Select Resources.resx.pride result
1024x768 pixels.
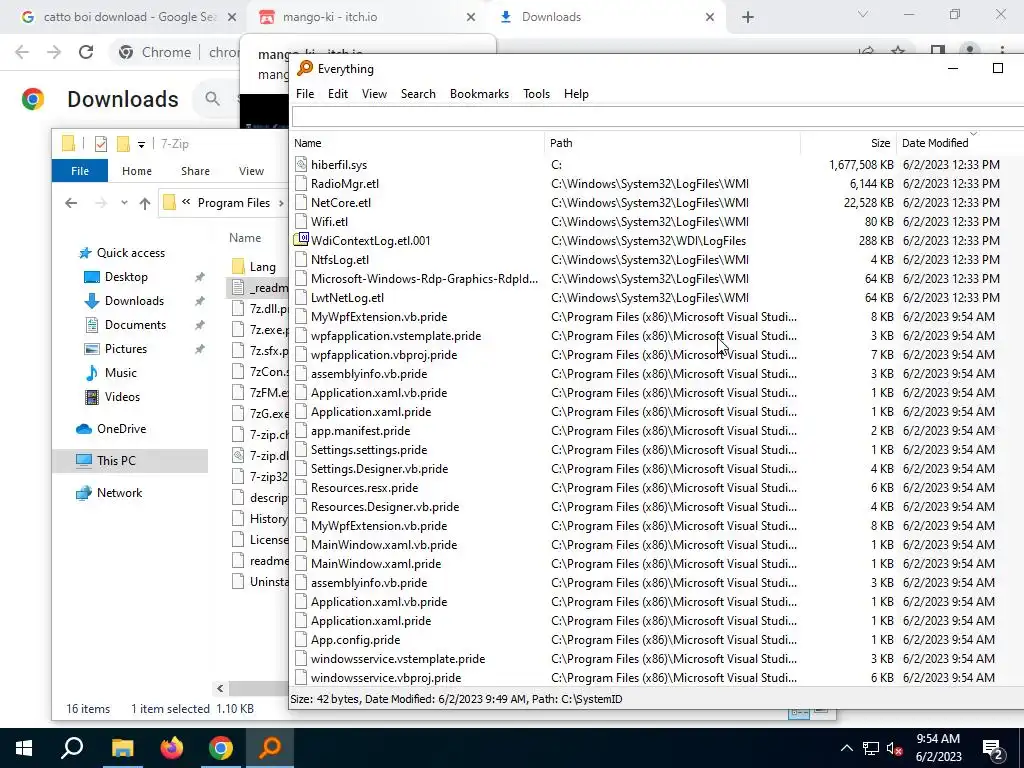(657, 487)
